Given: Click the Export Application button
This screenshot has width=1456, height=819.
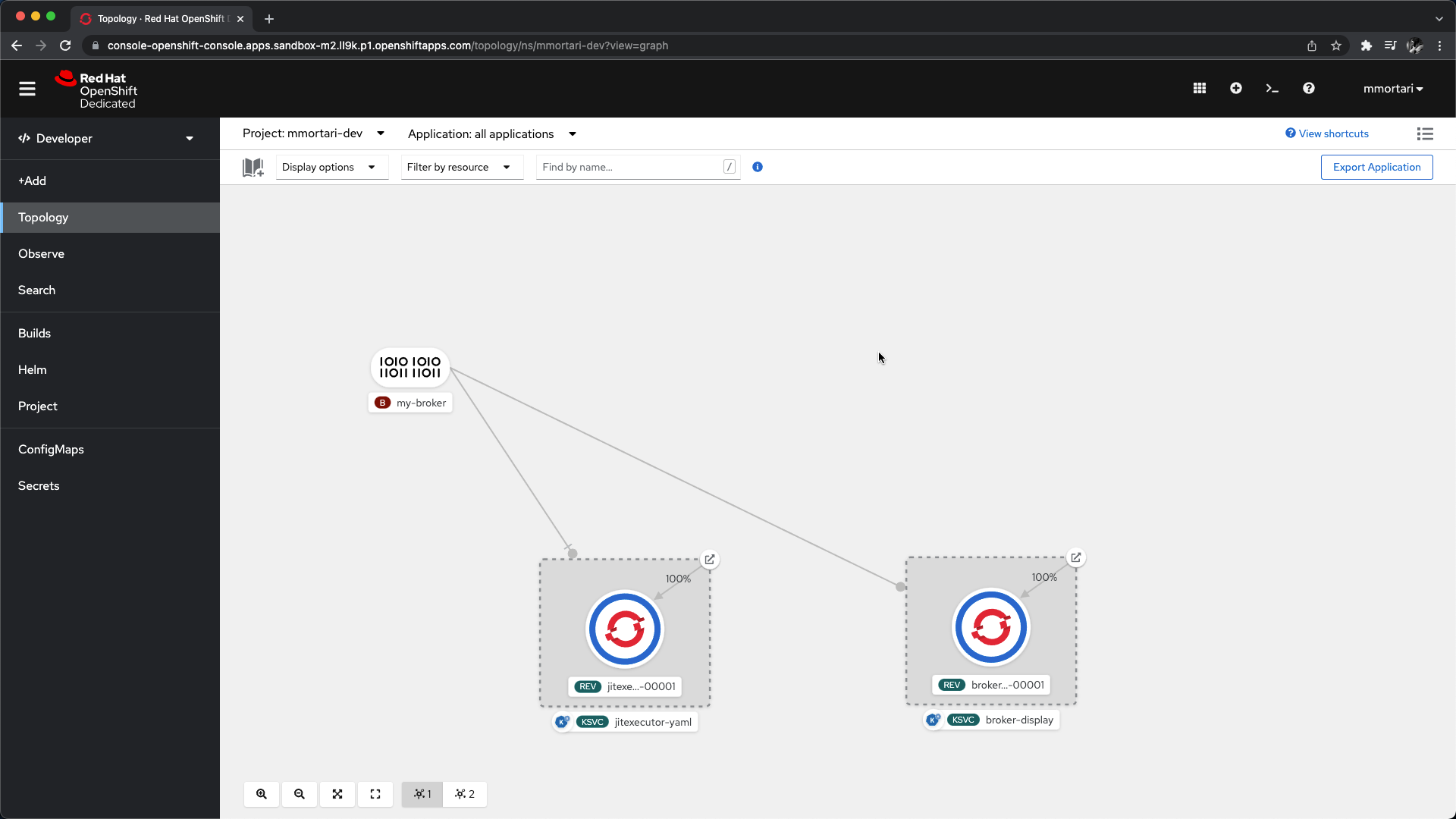Looking at the screenshot, I should point(1376,168).
